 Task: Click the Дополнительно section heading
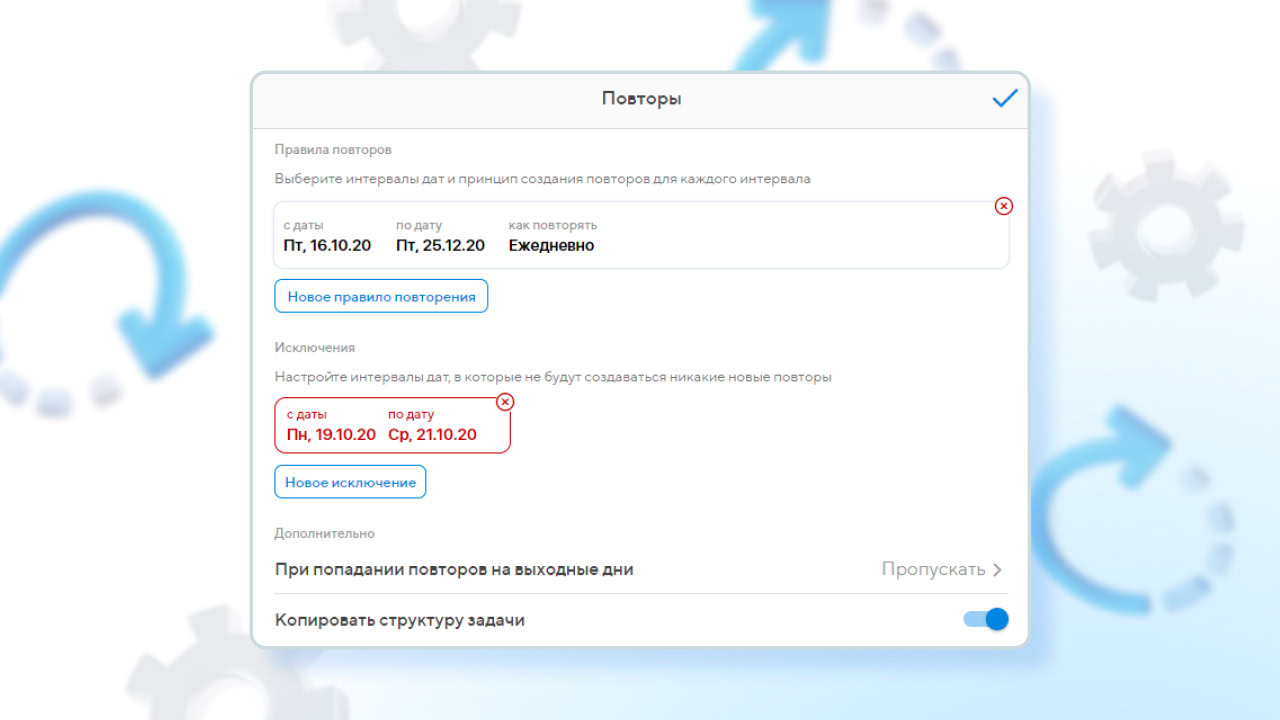pyautogui.click(x=325, y=533)
